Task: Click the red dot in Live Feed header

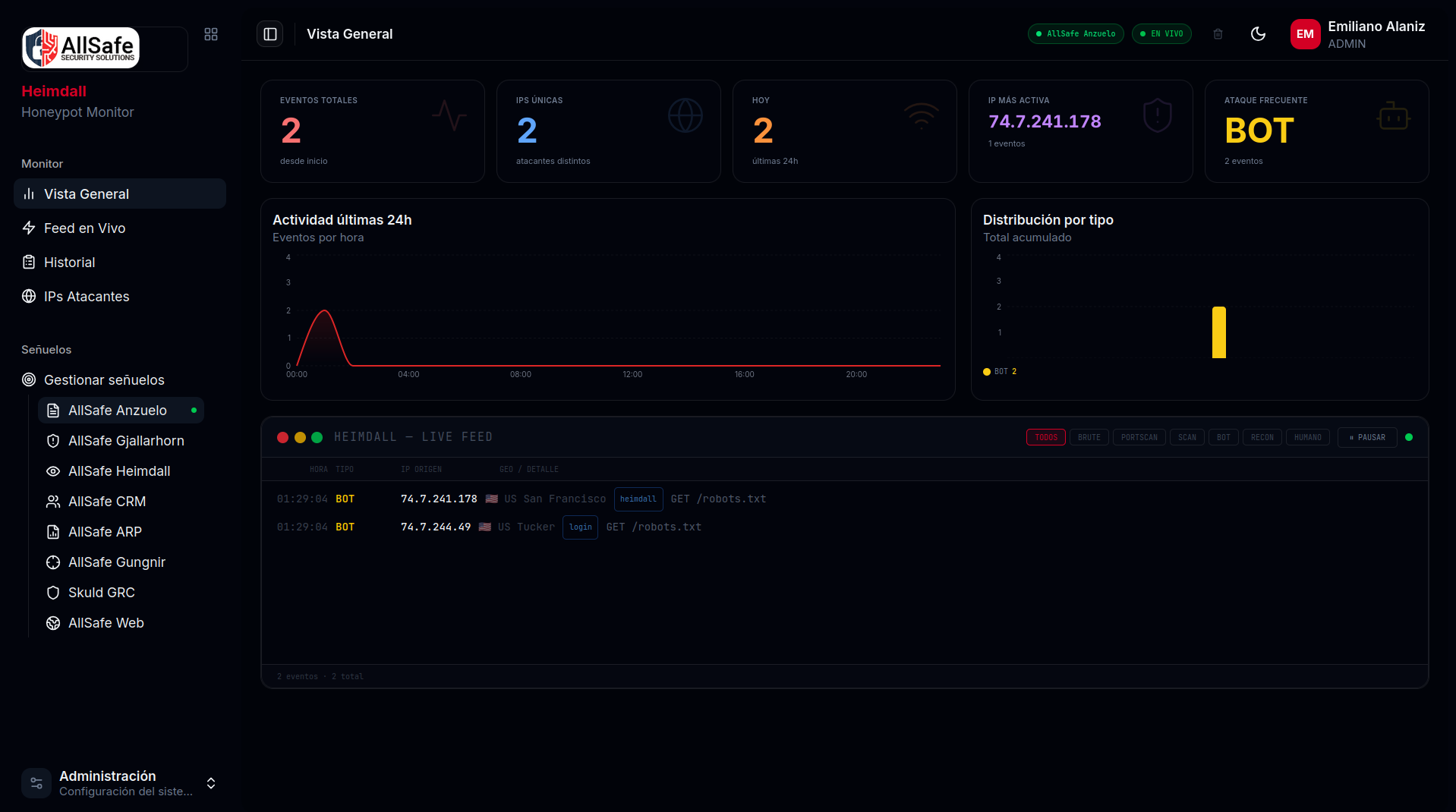Action: pos(282,437)
